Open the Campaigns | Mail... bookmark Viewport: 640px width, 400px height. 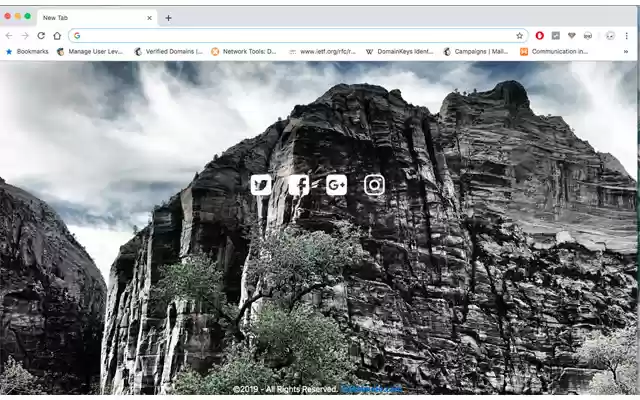tap(476, 51)
